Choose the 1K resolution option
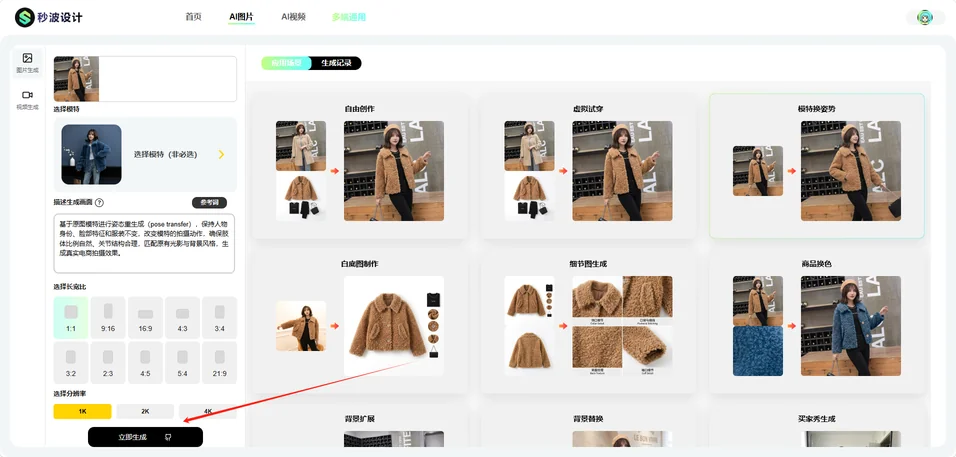The height and width of the screenshot is (457, 956). (x=82, y=411)
